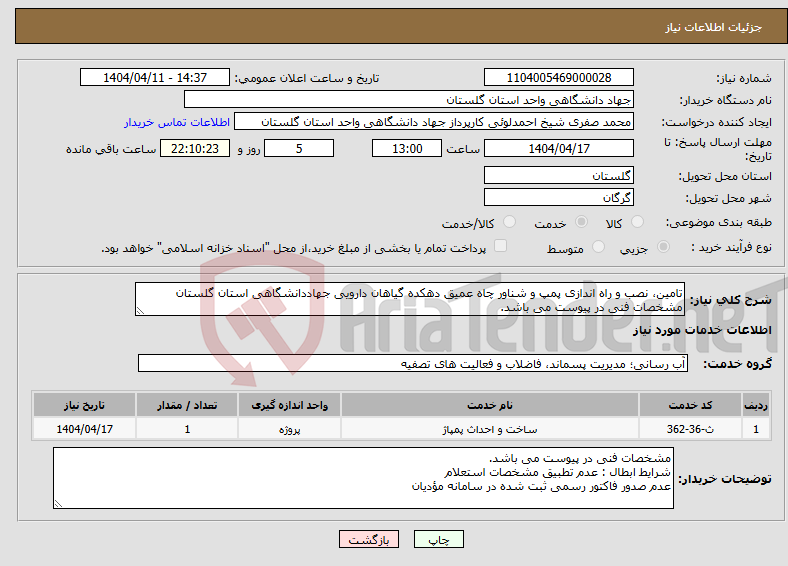Screen dimensions: 788x566
Task: Click the ساعت باقی مانده label
Action: click(111, 149)
